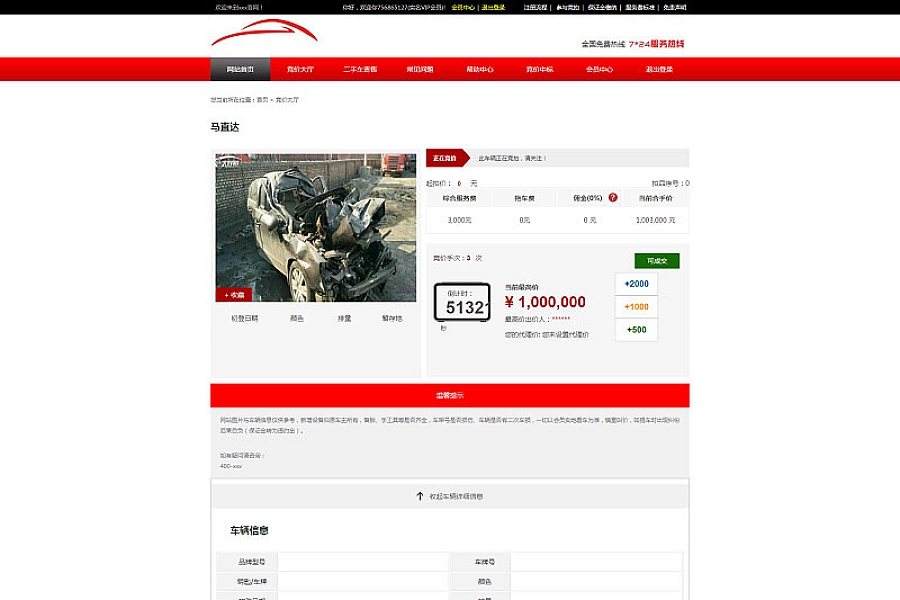The width and height of the screenshot is (900, 600).
Task: Click the 车牌号 table label
Action: tap(484, 562)
